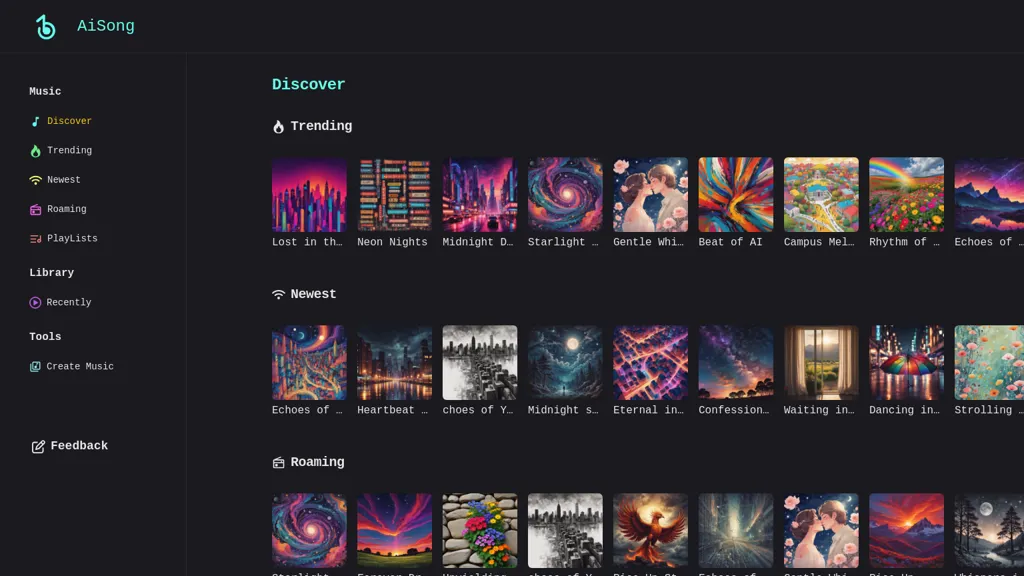This screenshot has height=576, width=1024.
Task: Open the Feedback link
Action: point(79,445)
